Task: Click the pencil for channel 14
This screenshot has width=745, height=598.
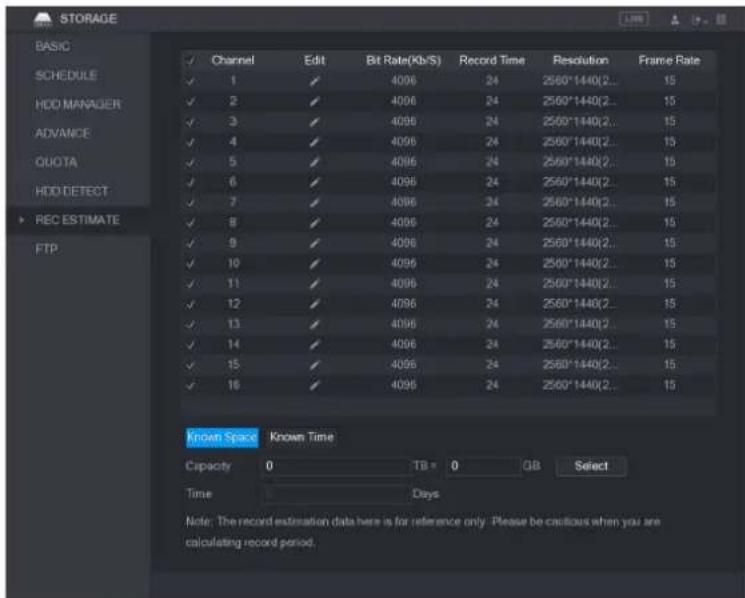Action: click(x=314, y=345)
